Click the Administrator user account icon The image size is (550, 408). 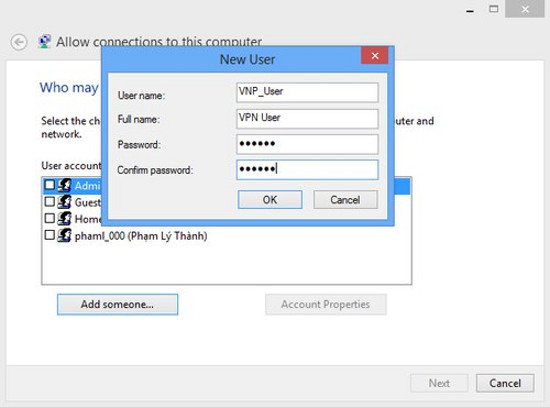(x=64, y=185)
